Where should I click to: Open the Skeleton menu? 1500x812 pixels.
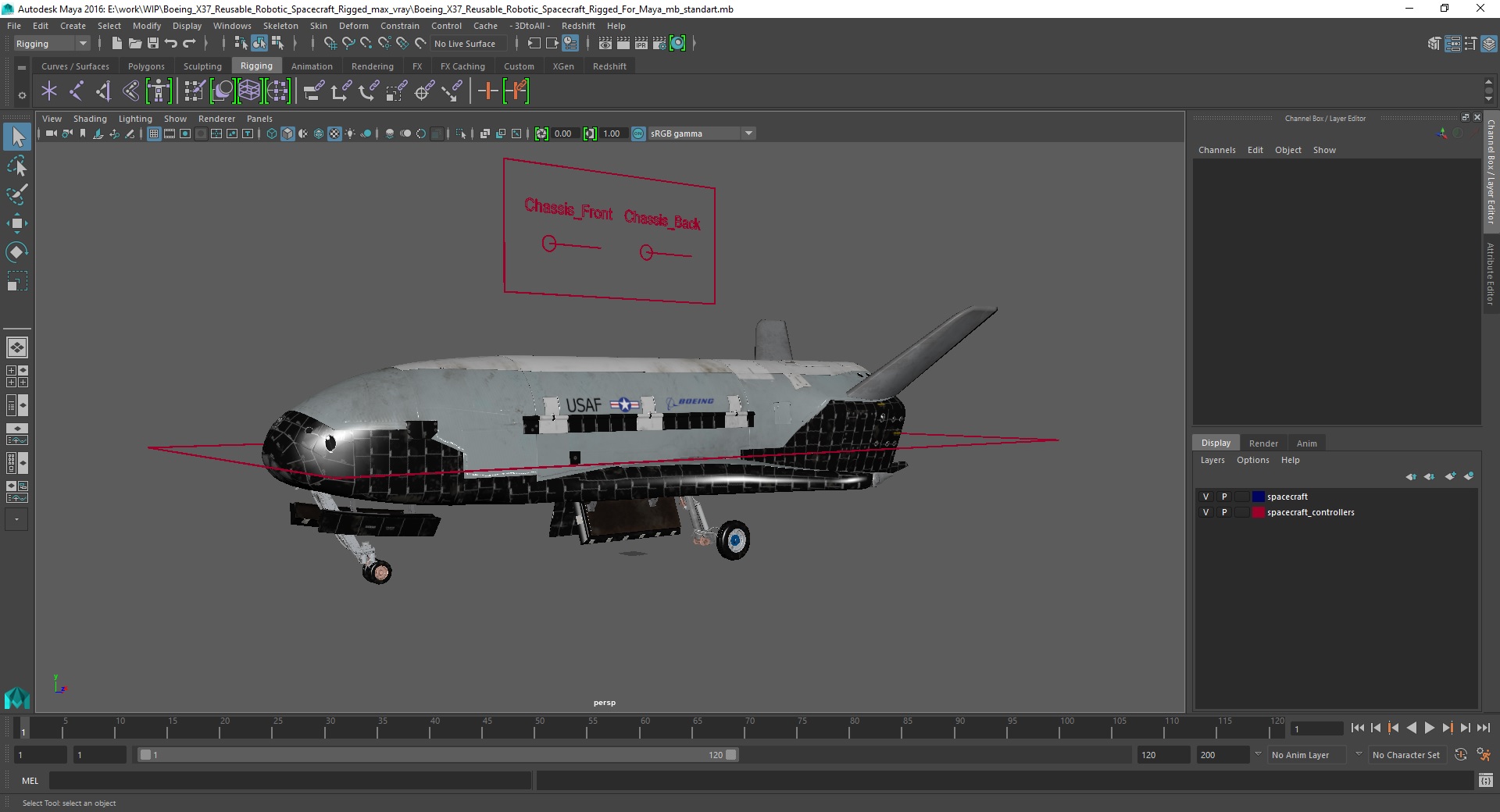280,26
